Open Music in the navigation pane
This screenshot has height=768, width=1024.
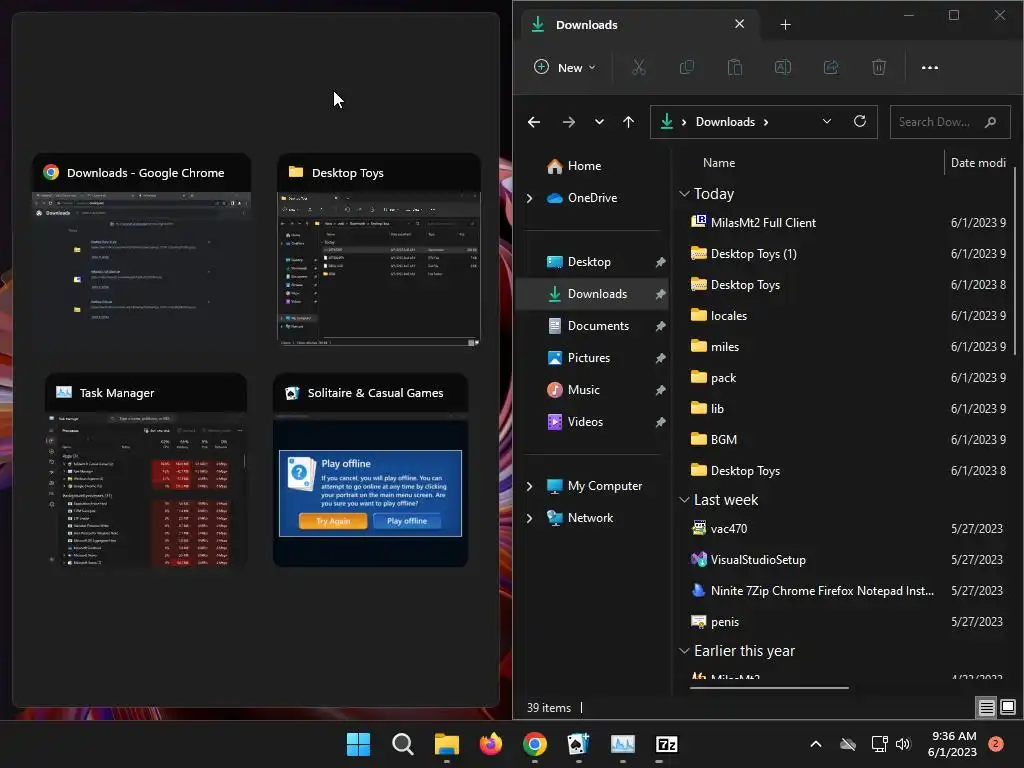click(594, 390)
